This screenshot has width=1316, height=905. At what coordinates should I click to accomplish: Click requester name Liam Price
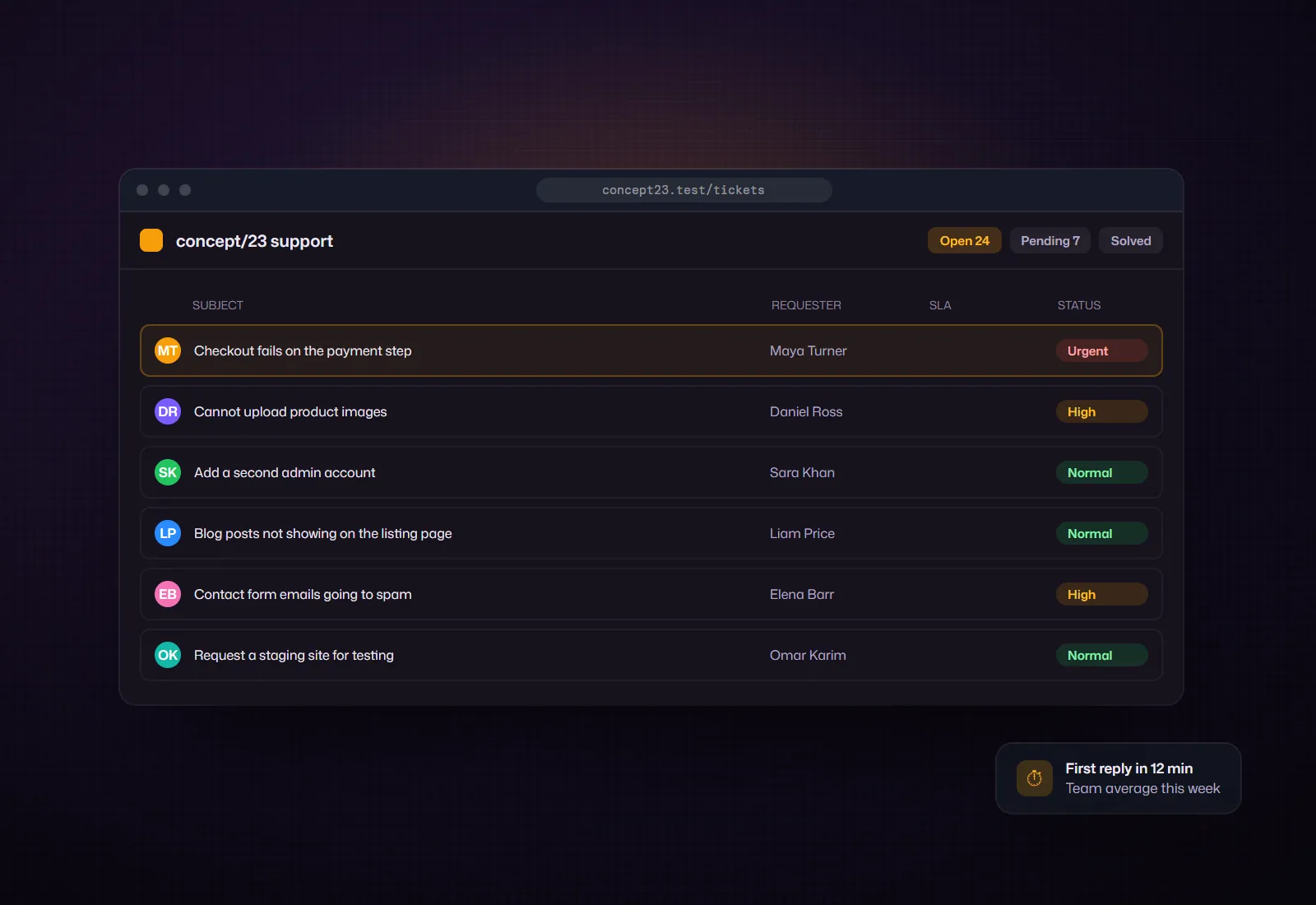[802, 533]
